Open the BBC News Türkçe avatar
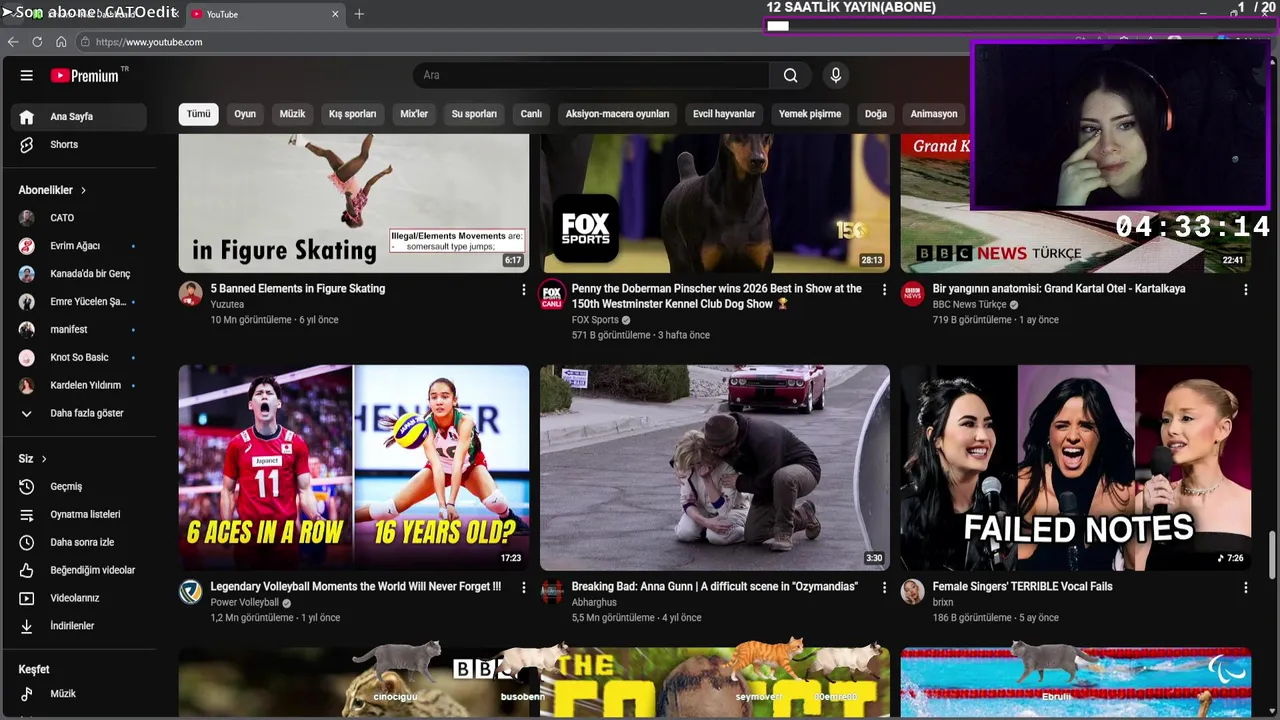The width and height of the screenshot is (1280, 720). (x=913, y=293)
